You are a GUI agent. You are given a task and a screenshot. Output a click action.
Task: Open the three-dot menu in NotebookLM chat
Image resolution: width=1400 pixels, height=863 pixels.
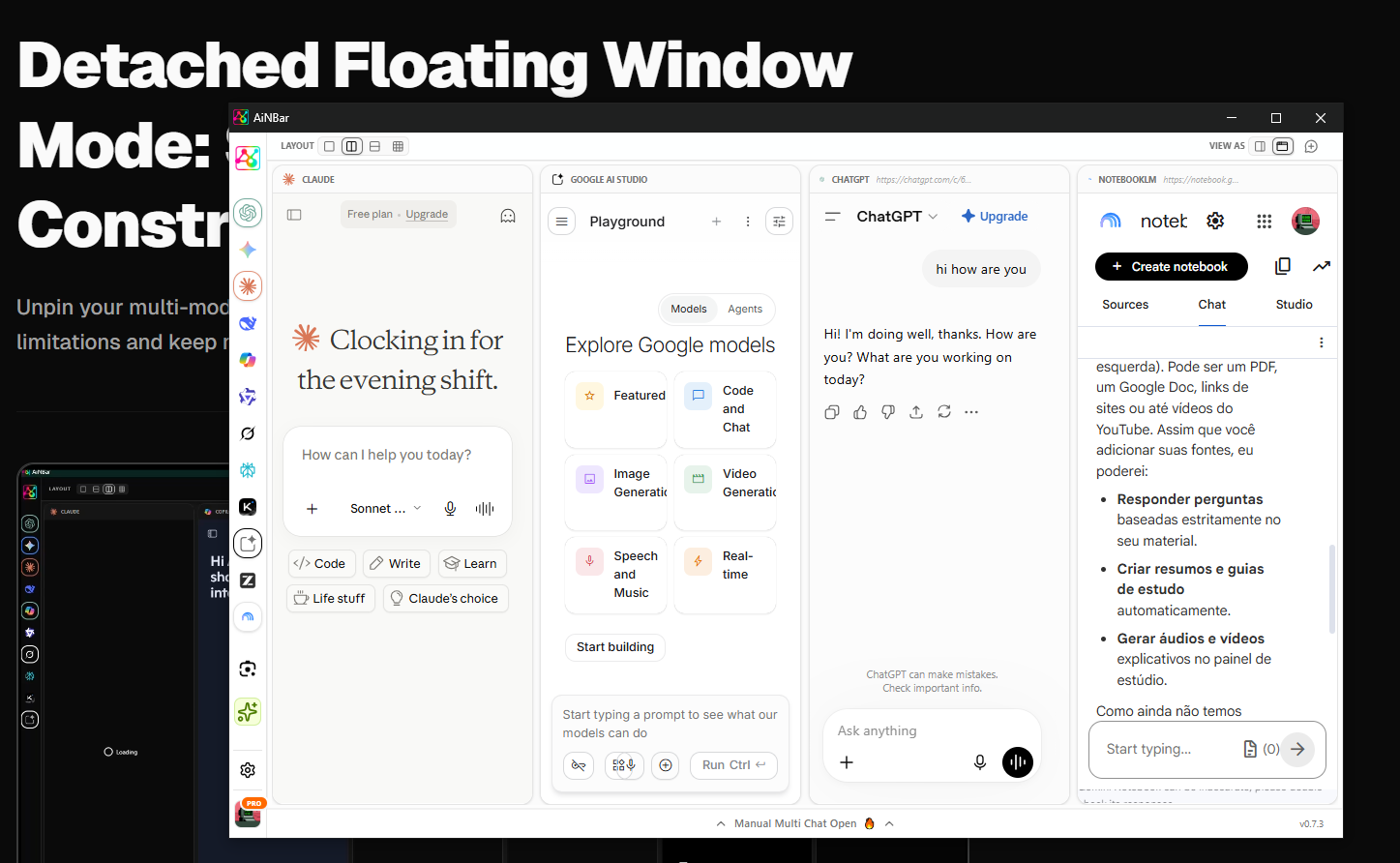(x=1321, y=342)
